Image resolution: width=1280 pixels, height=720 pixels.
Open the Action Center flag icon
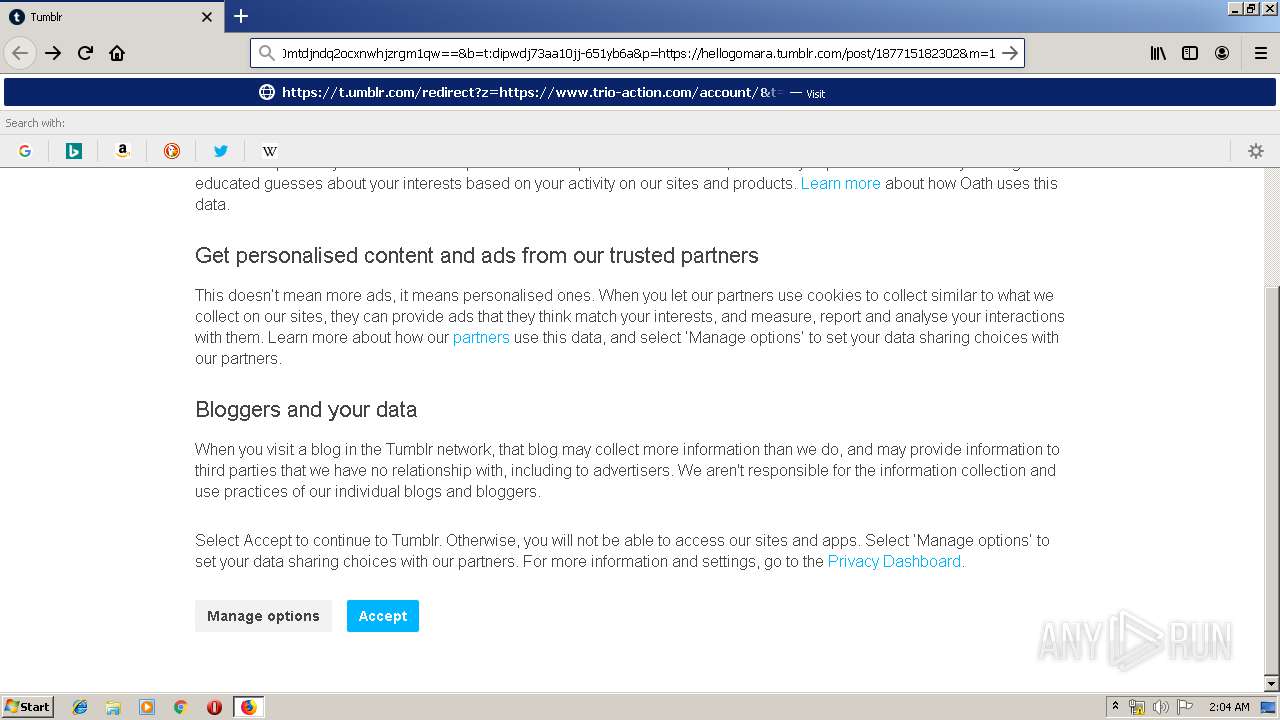pos(1185,707)
